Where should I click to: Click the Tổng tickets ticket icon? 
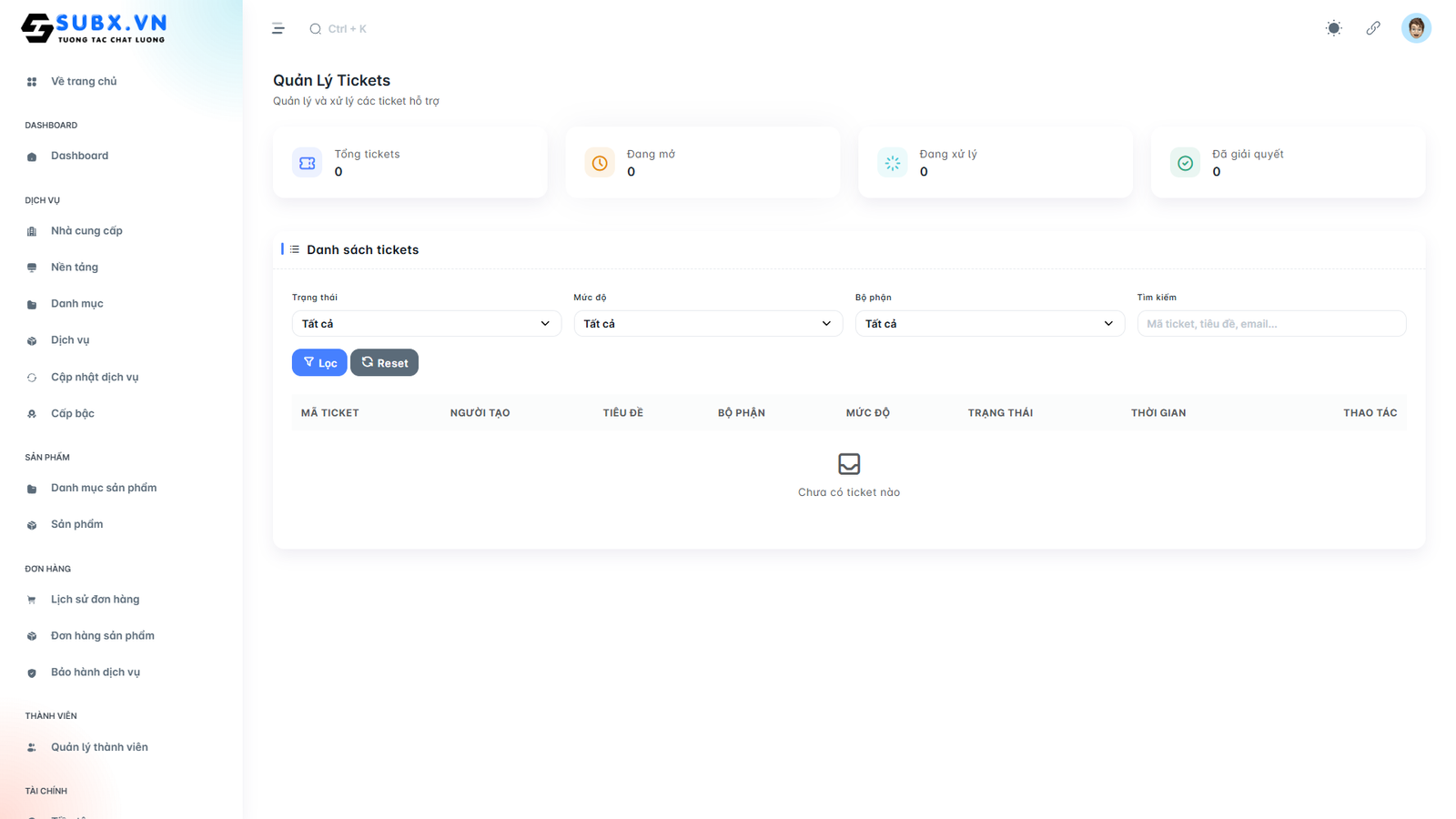point(308,163)
